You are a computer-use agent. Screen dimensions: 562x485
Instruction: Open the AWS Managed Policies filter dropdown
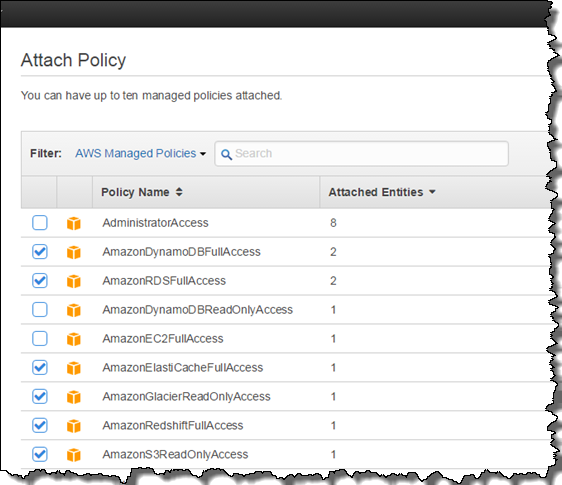pyautogui.click(x=140, y=153)
